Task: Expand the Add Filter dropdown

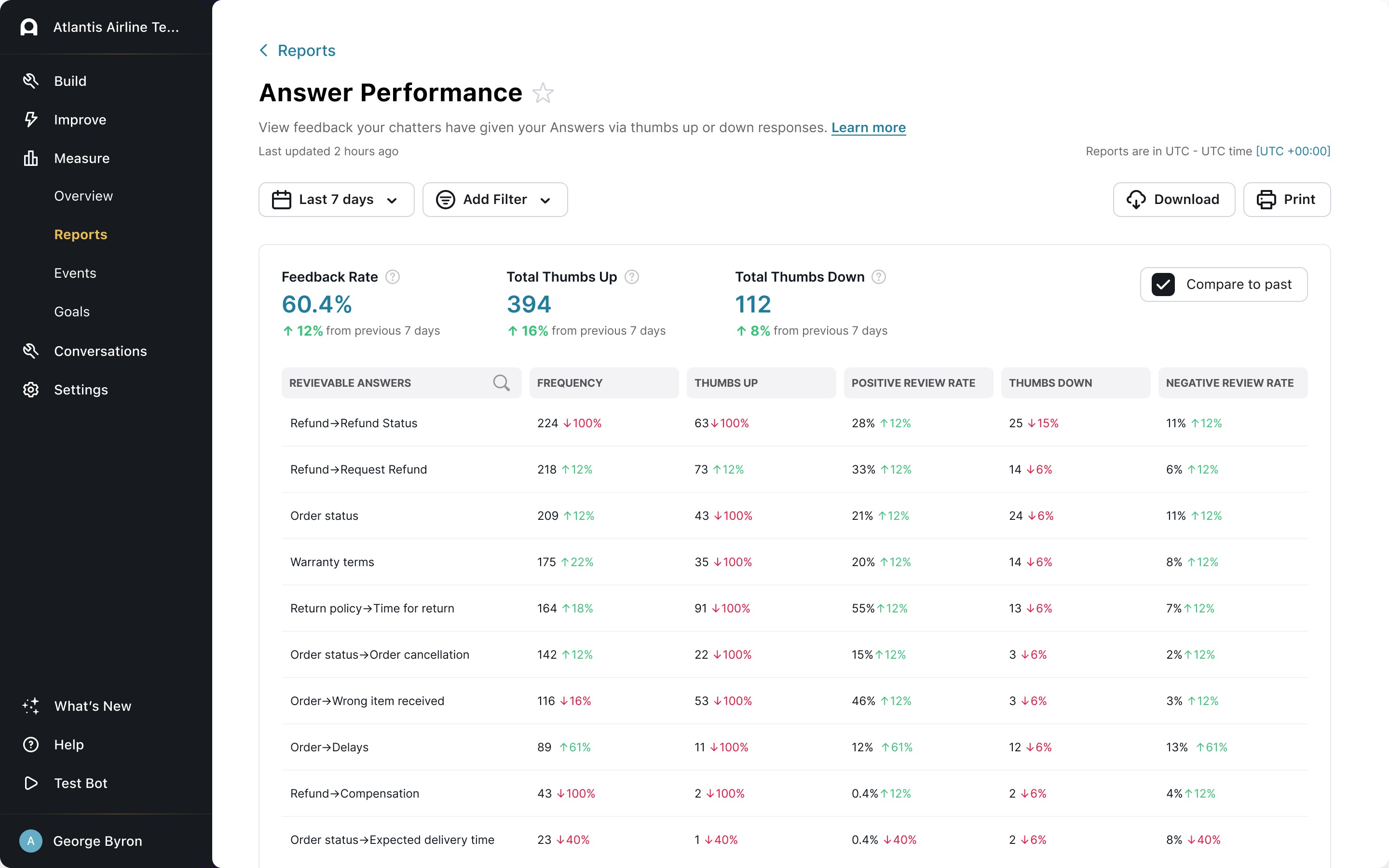Action: 495,200
